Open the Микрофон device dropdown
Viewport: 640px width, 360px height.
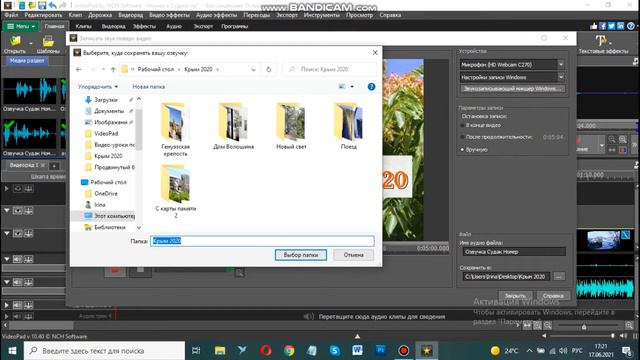click(561, 64)
